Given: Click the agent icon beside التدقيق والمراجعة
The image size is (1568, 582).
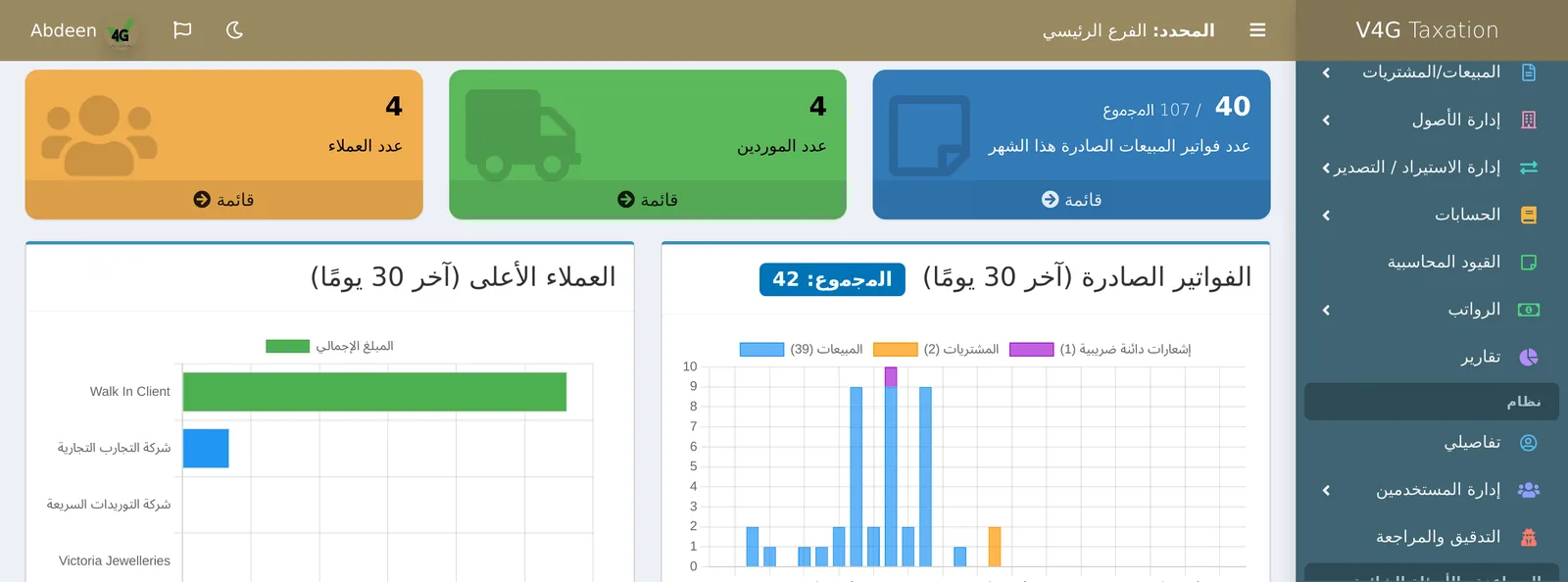Looking at the screenshot, I should pos(1529,537).
